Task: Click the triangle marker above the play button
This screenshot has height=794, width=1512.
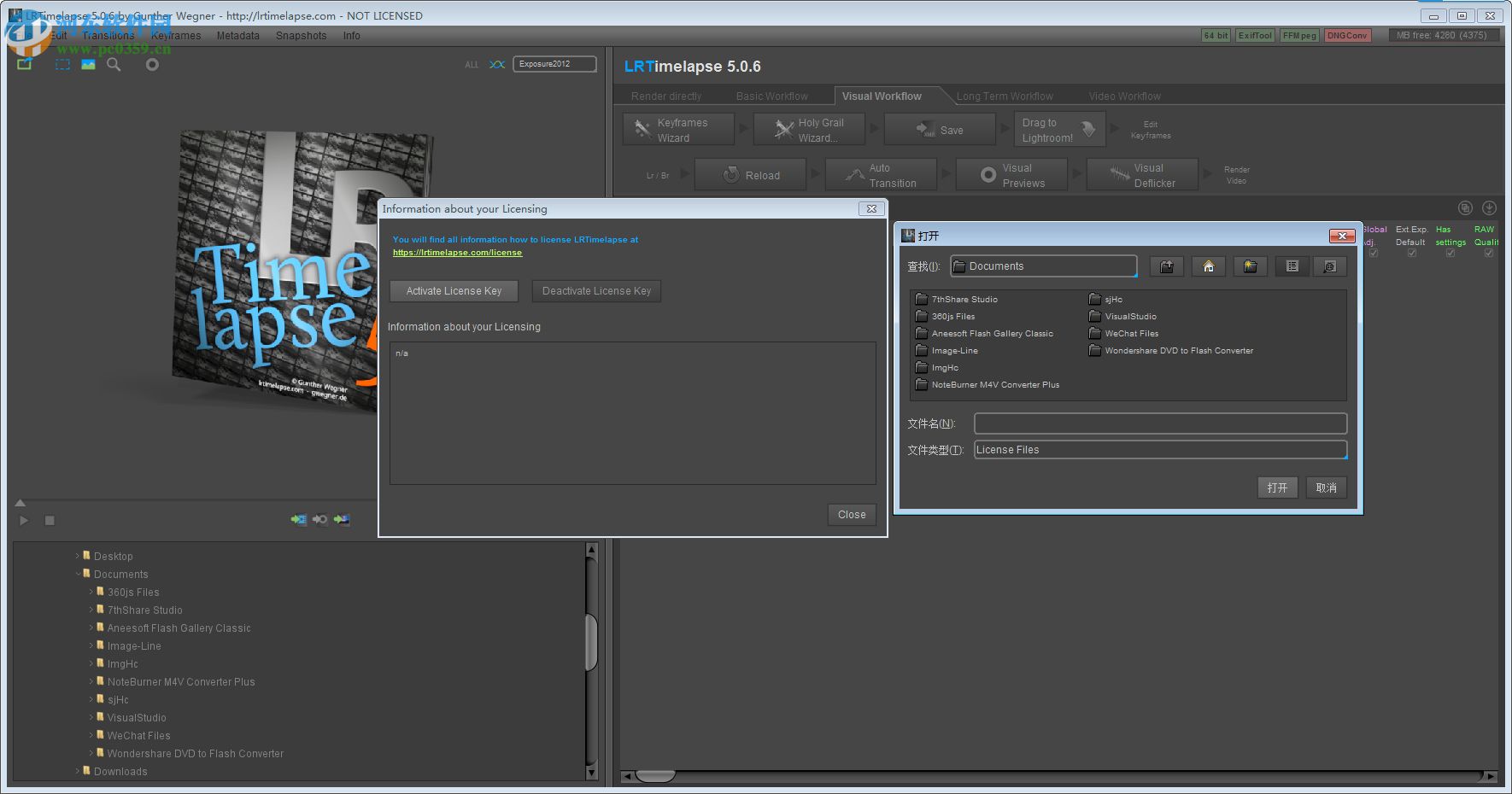Action: point(21,503)
